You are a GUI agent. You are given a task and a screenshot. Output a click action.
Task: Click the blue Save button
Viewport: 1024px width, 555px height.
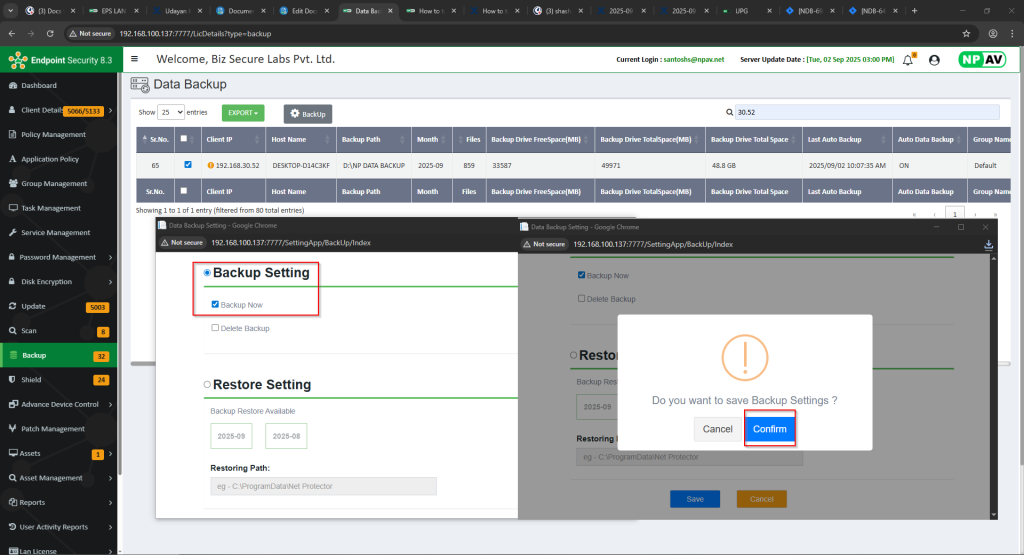(x=694, y=499)
